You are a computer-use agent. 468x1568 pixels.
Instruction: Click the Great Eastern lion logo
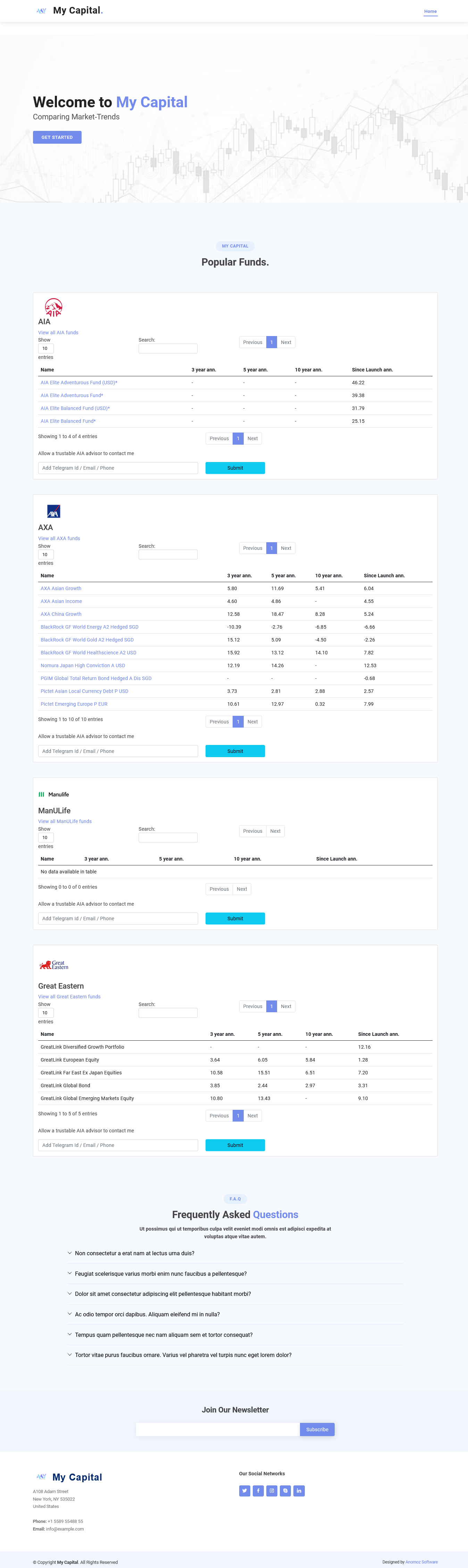[53, 965]
